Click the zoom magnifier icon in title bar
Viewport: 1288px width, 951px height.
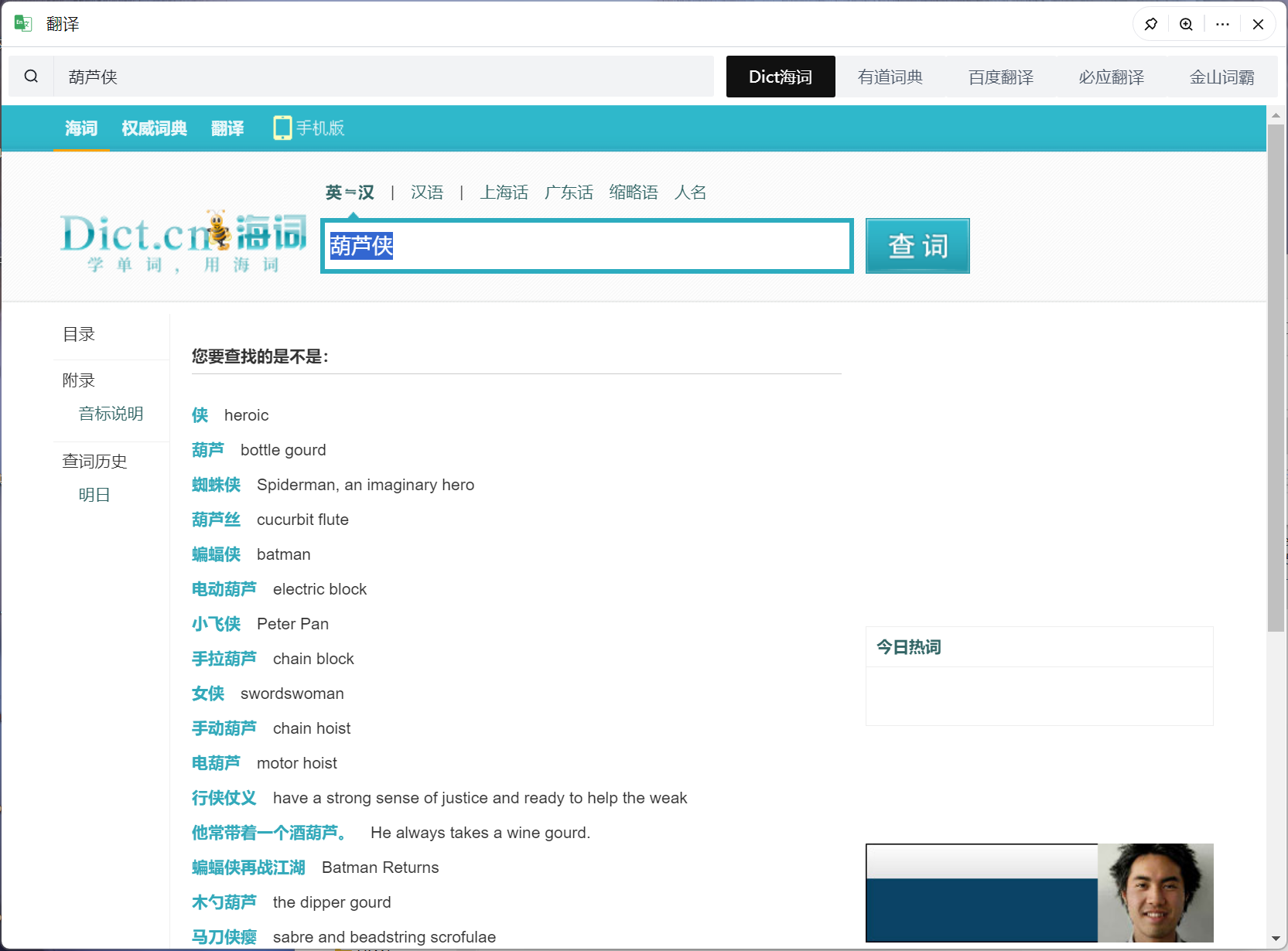coord(1186,24)
